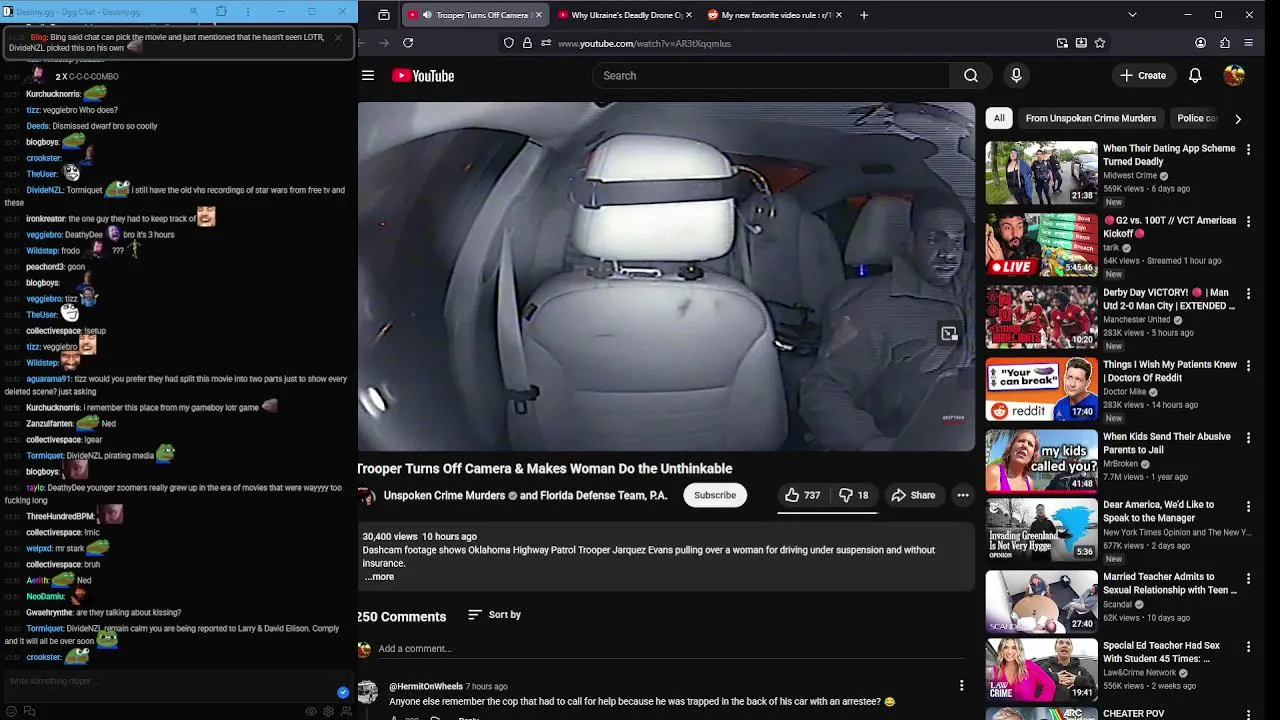The width and height of the screenshot is (1280, 720).
Task: Expand the list all tabs chevron
Action: (1132, 15)
